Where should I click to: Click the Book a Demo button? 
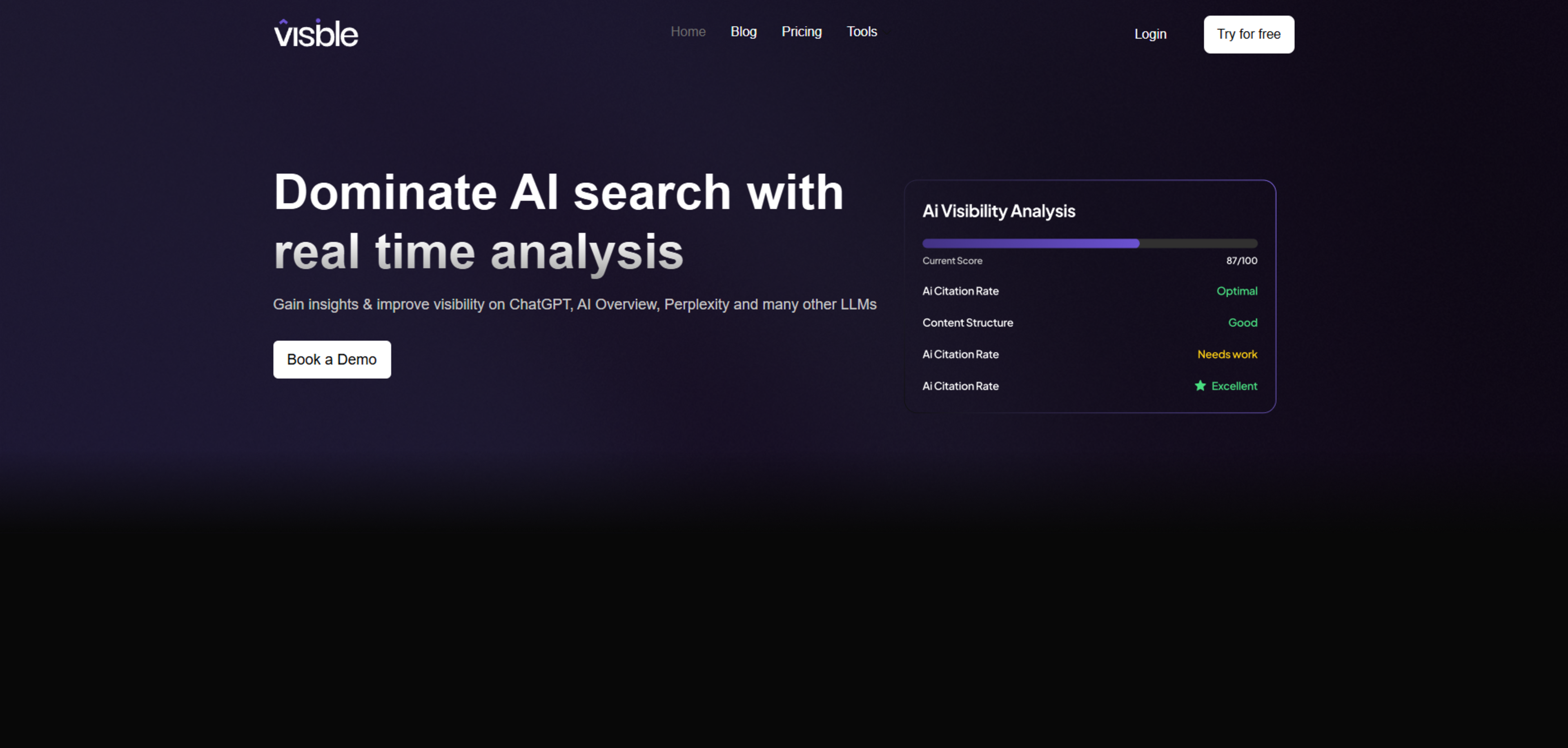[x=332, y=360]
